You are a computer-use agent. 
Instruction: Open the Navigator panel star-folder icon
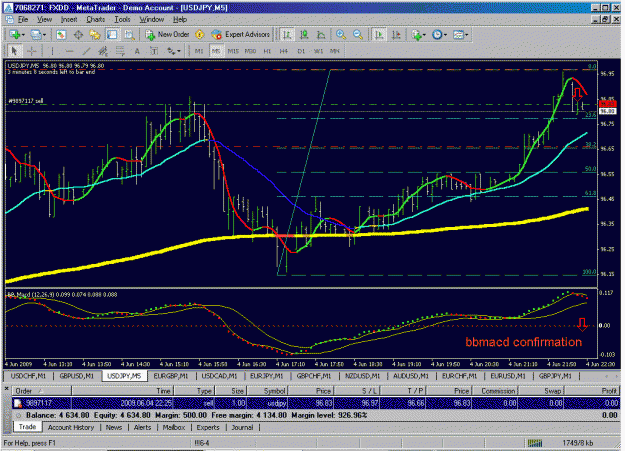click(95, 35)
